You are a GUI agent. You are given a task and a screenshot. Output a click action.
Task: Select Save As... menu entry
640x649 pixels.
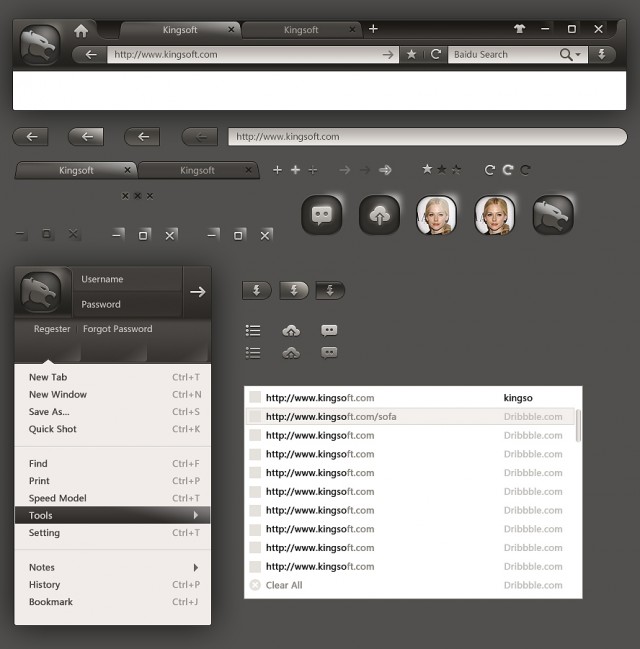(113, 412)
